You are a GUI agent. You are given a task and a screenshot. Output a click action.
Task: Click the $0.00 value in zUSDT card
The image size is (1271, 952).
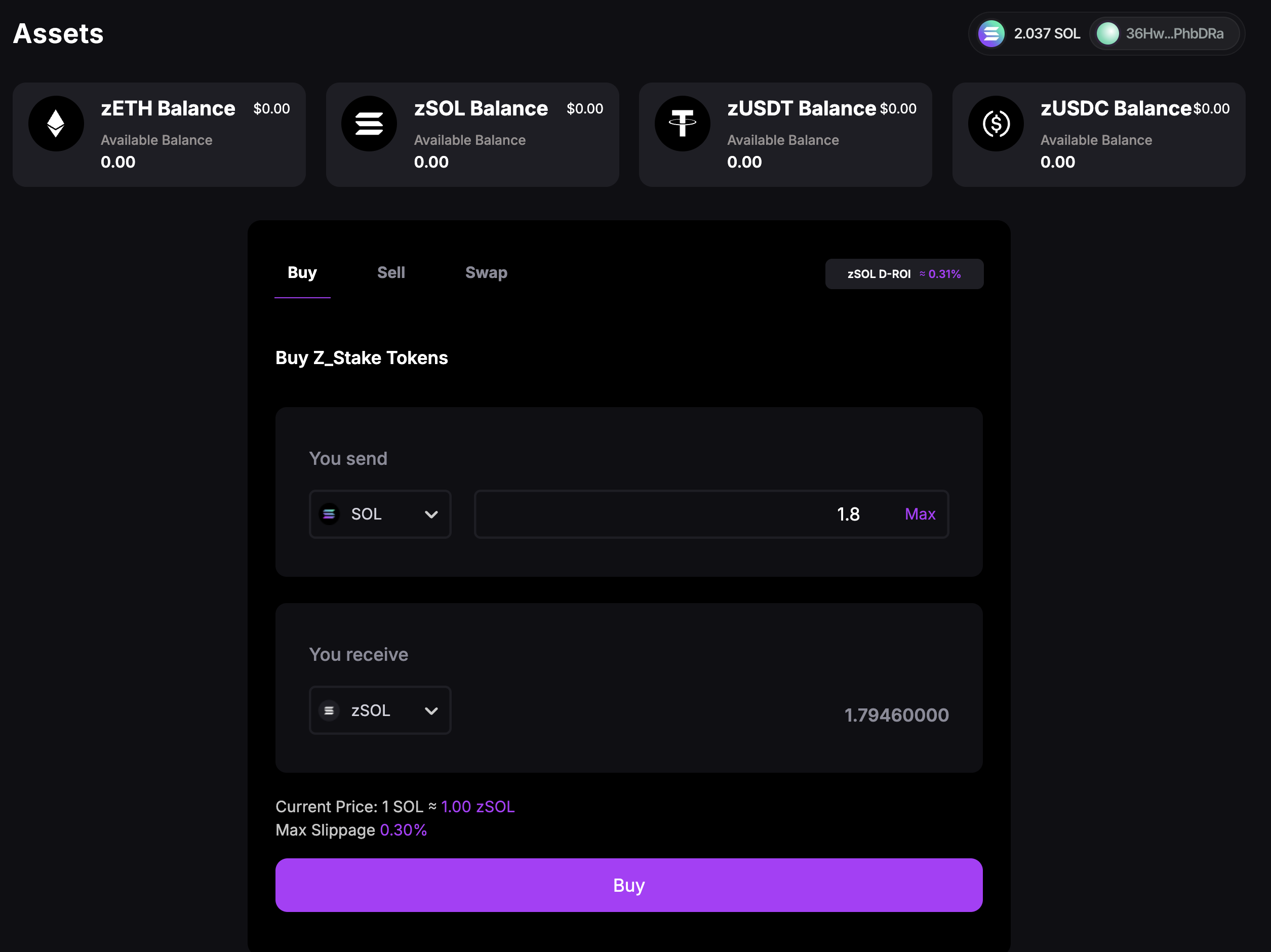tap(898, 108)
